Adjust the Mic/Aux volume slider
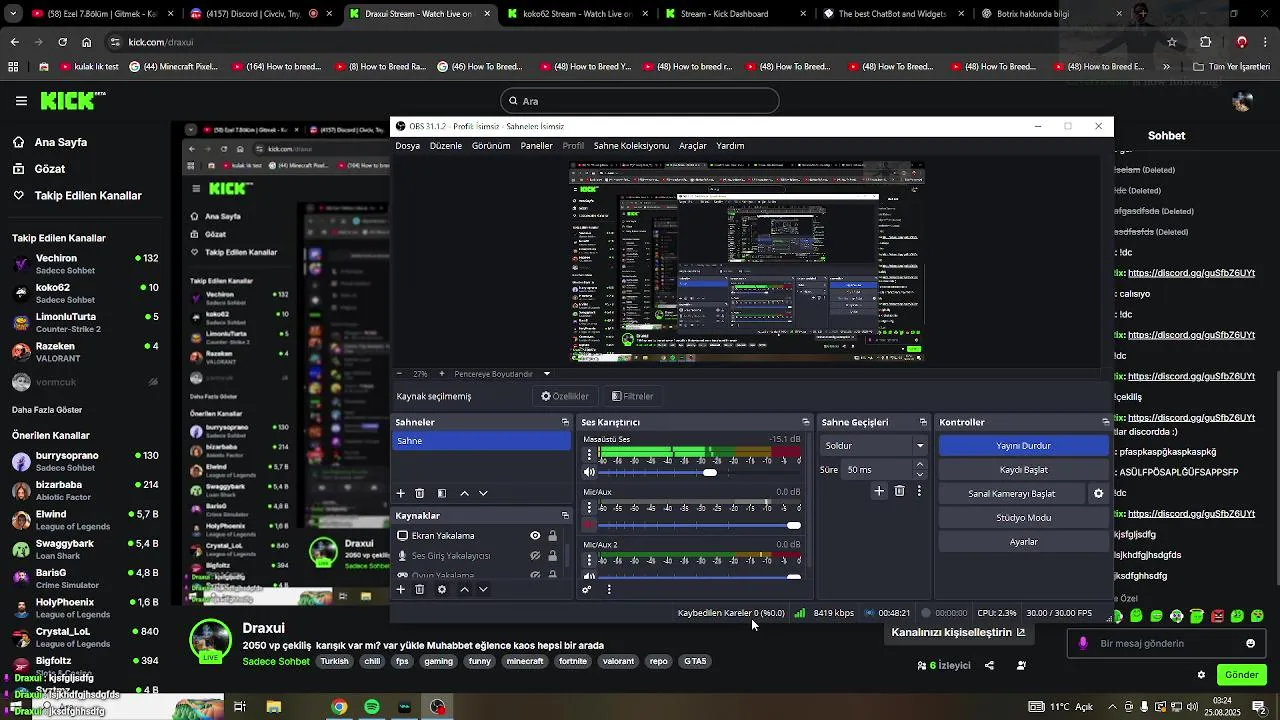Image resolution: width=1280 pixels, height=720 pixels. click(x=700, y=525)
